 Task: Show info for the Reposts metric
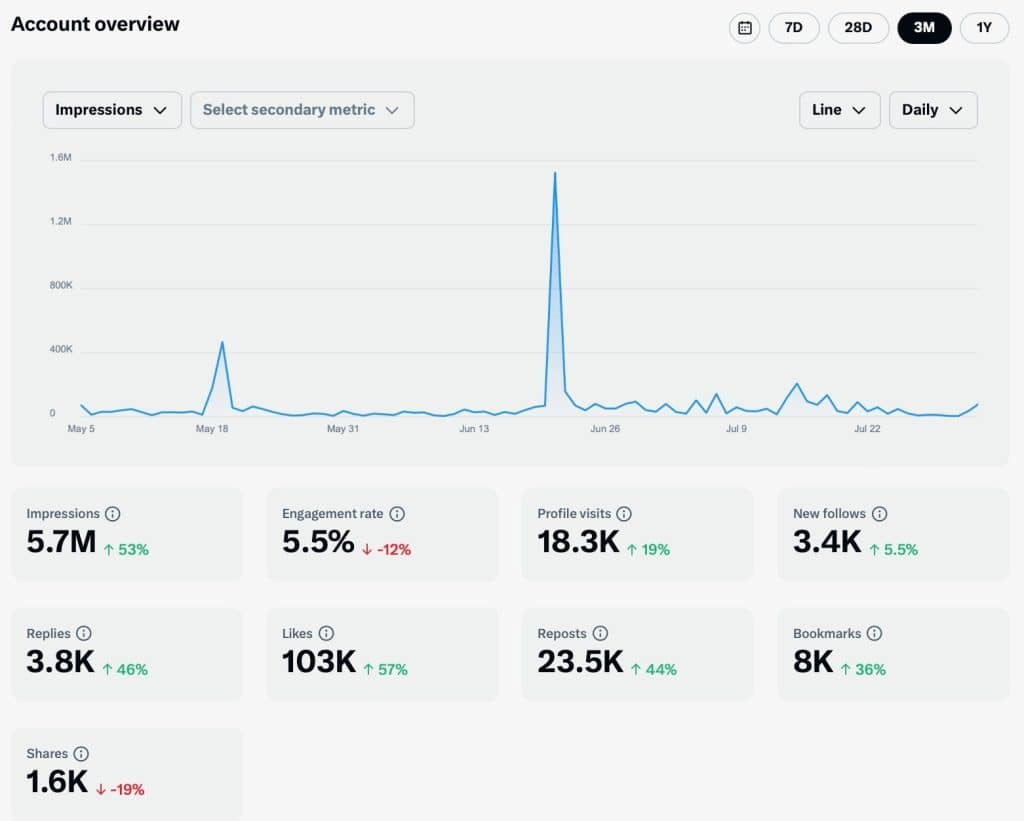[x=600, y=634]
